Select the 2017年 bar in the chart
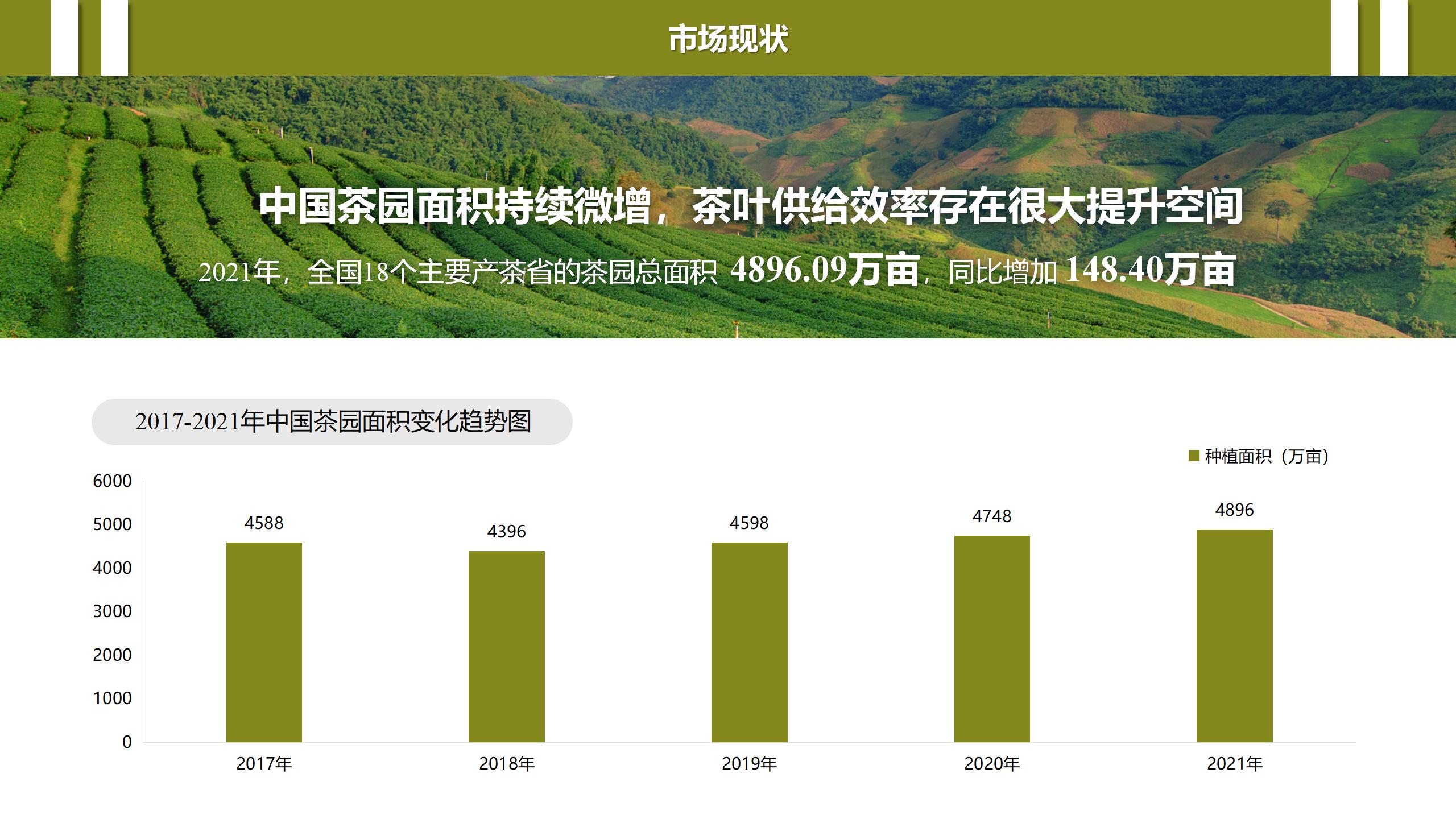The image size is (1456, 819). [x=264, y=642]
